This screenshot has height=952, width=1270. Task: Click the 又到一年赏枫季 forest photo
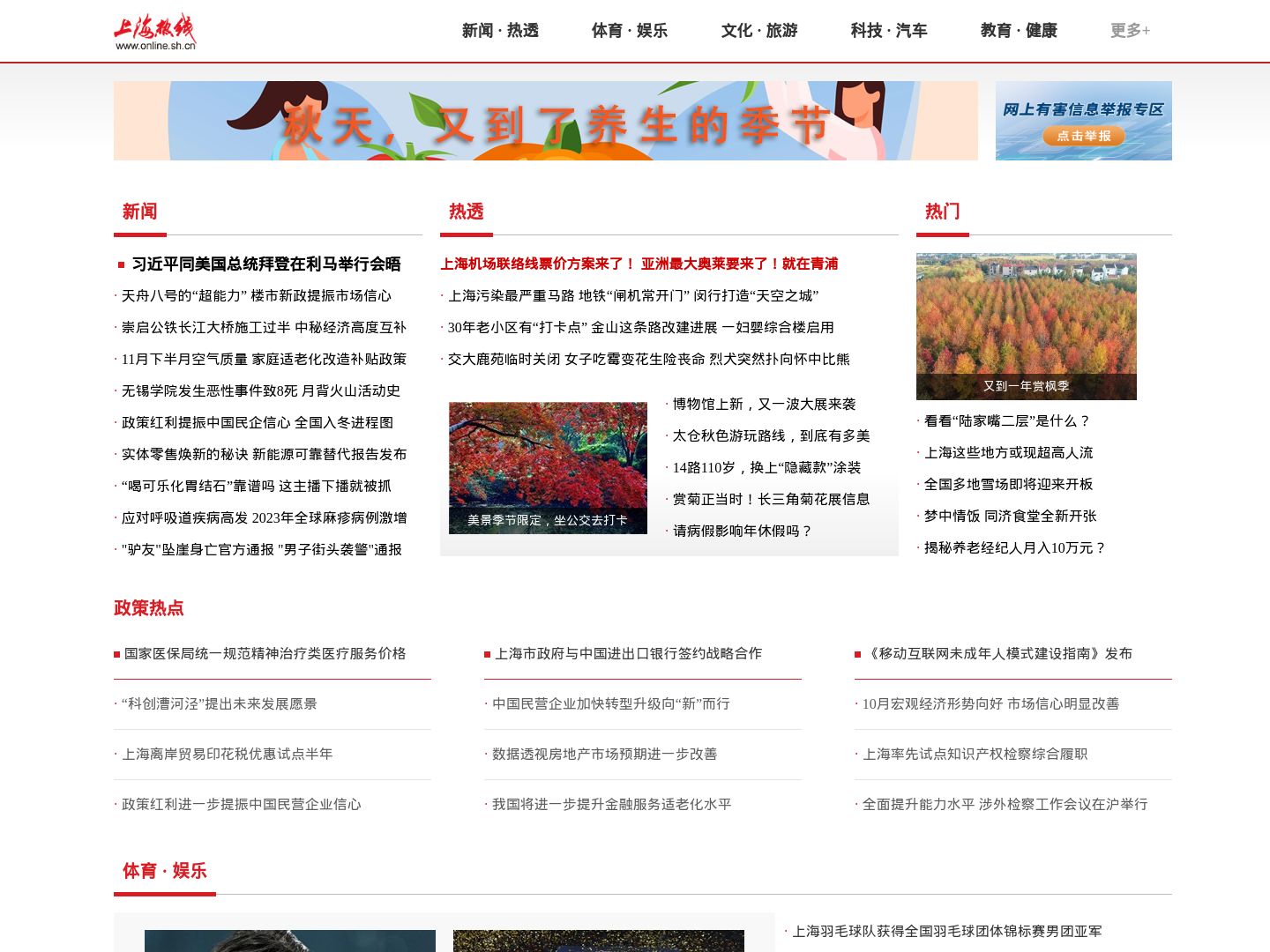point(1026,326)
